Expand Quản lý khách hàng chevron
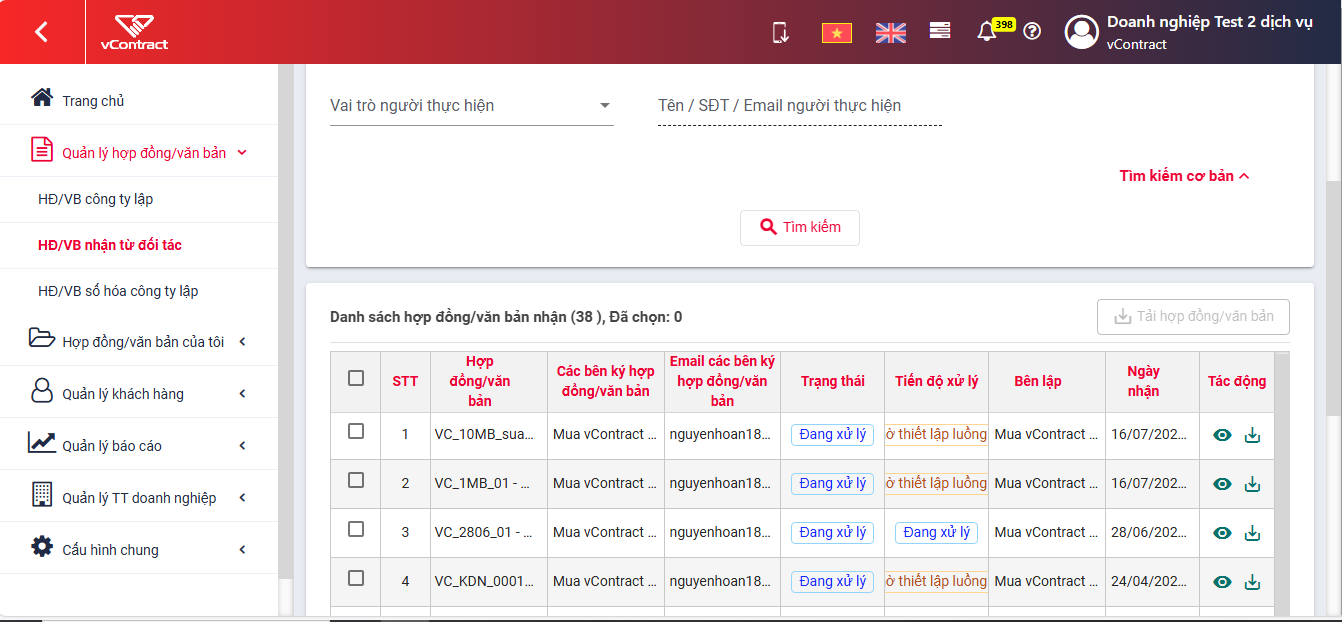The image size is (1342, 622). click(x=242, y=394)
